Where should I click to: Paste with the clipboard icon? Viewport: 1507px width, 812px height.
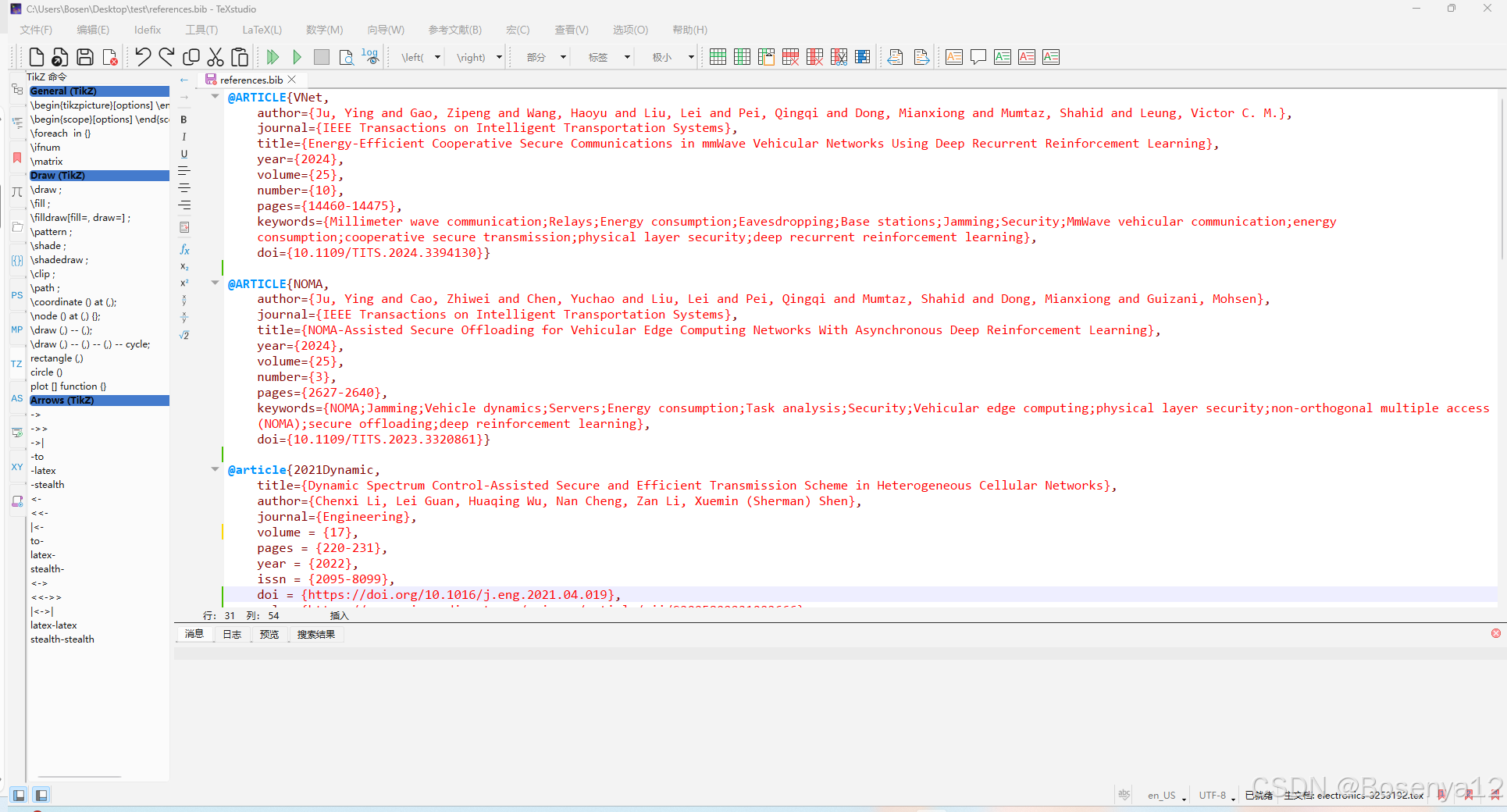pyautogui.click(x=240, y=57)
